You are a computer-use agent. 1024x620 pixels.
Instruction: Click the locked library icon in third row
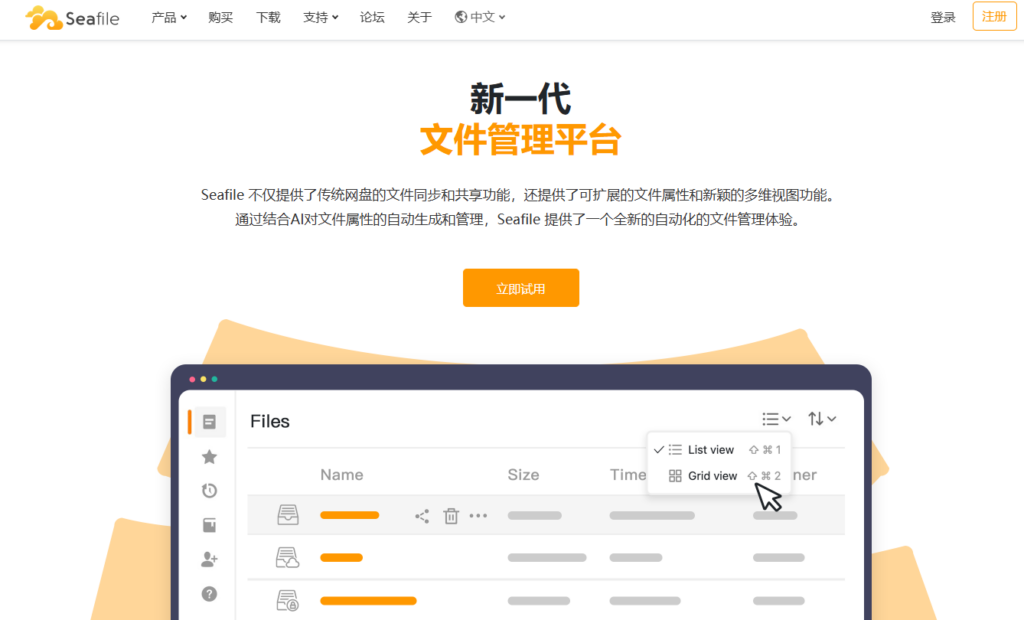[x=287, y=600]
